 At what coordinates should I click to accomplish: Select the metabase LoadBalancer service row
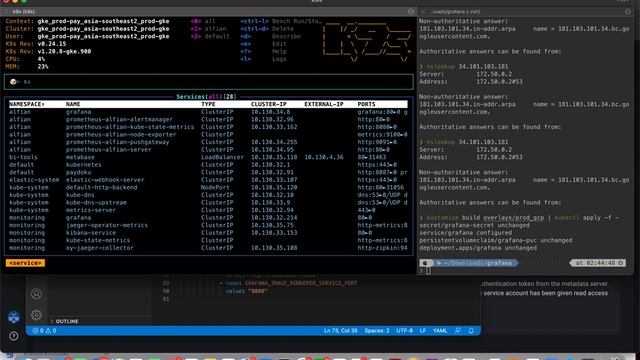208,157
